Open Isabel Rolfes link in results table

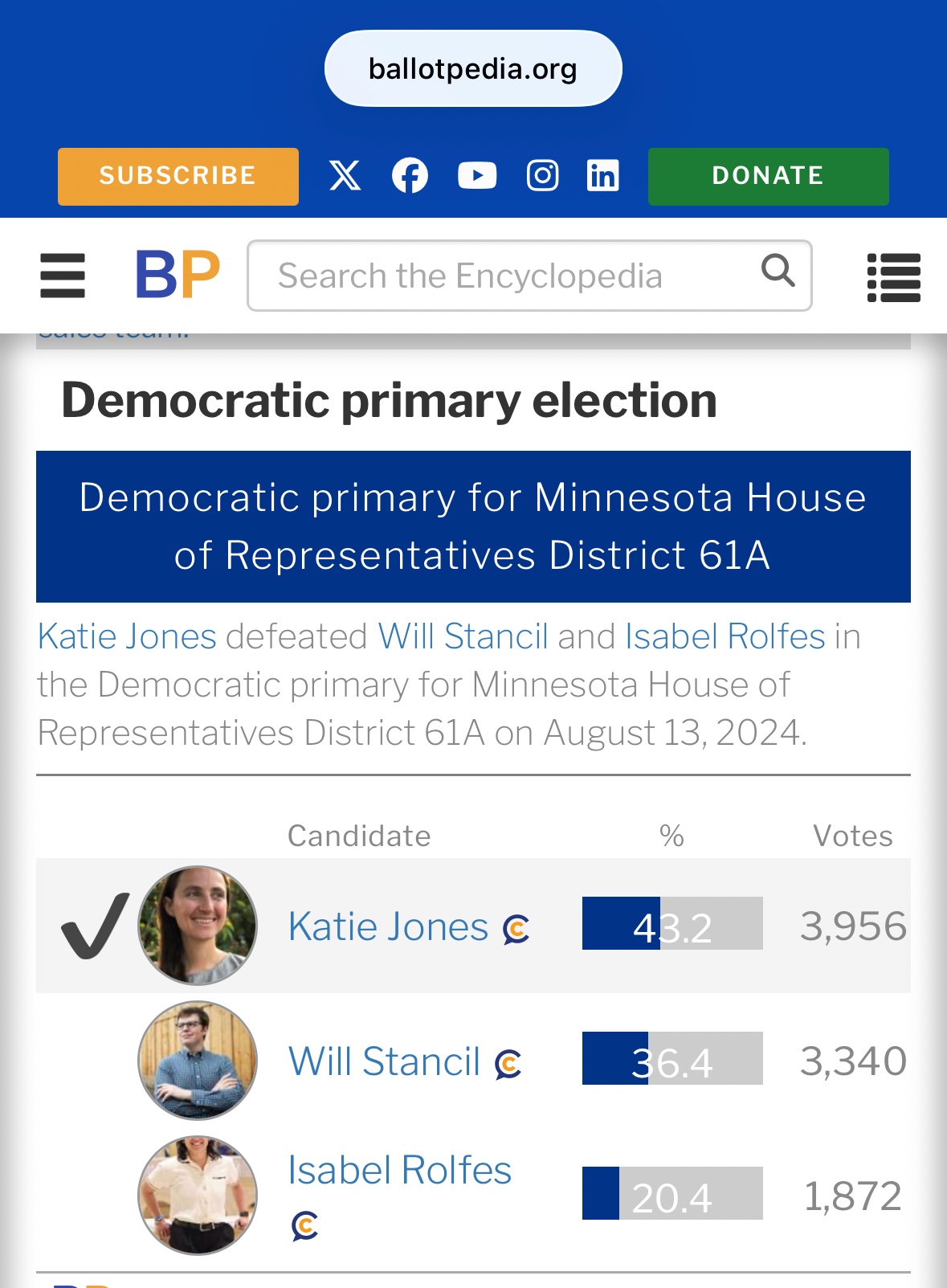[x=399, y=1170]
